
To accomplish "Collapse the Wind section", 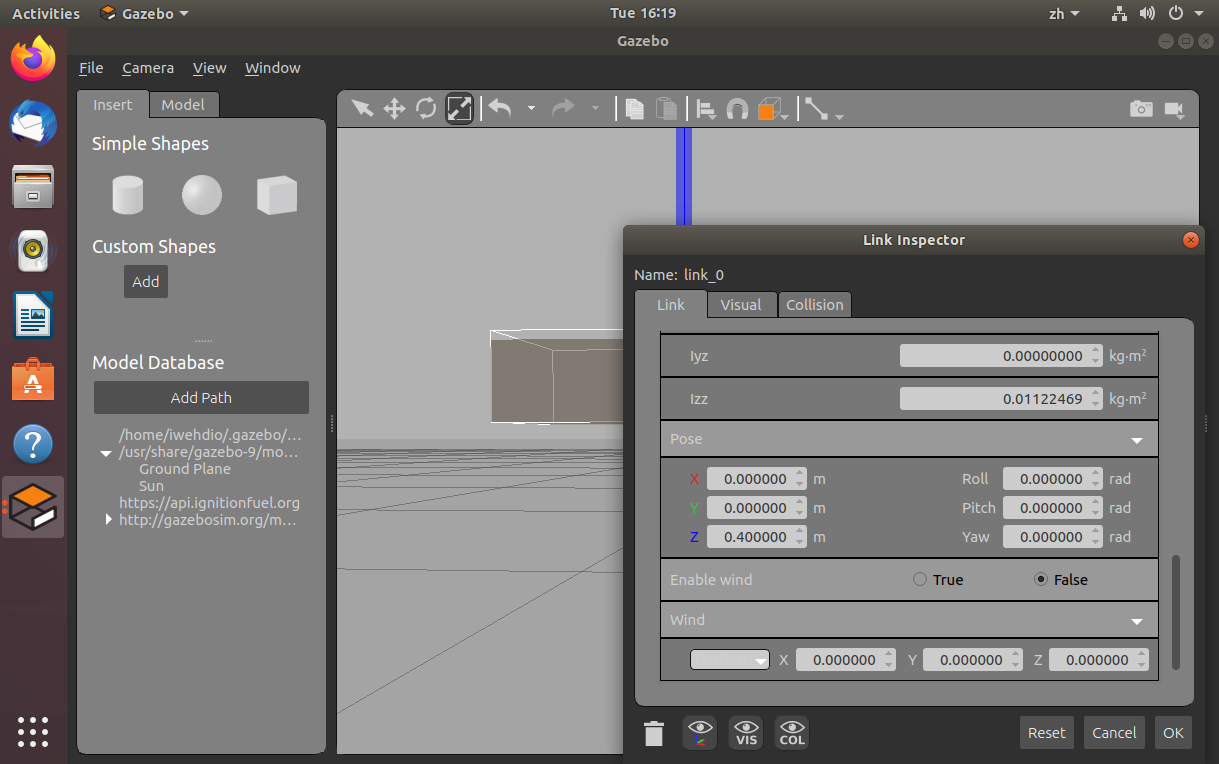I will [x=1136, y=621].
